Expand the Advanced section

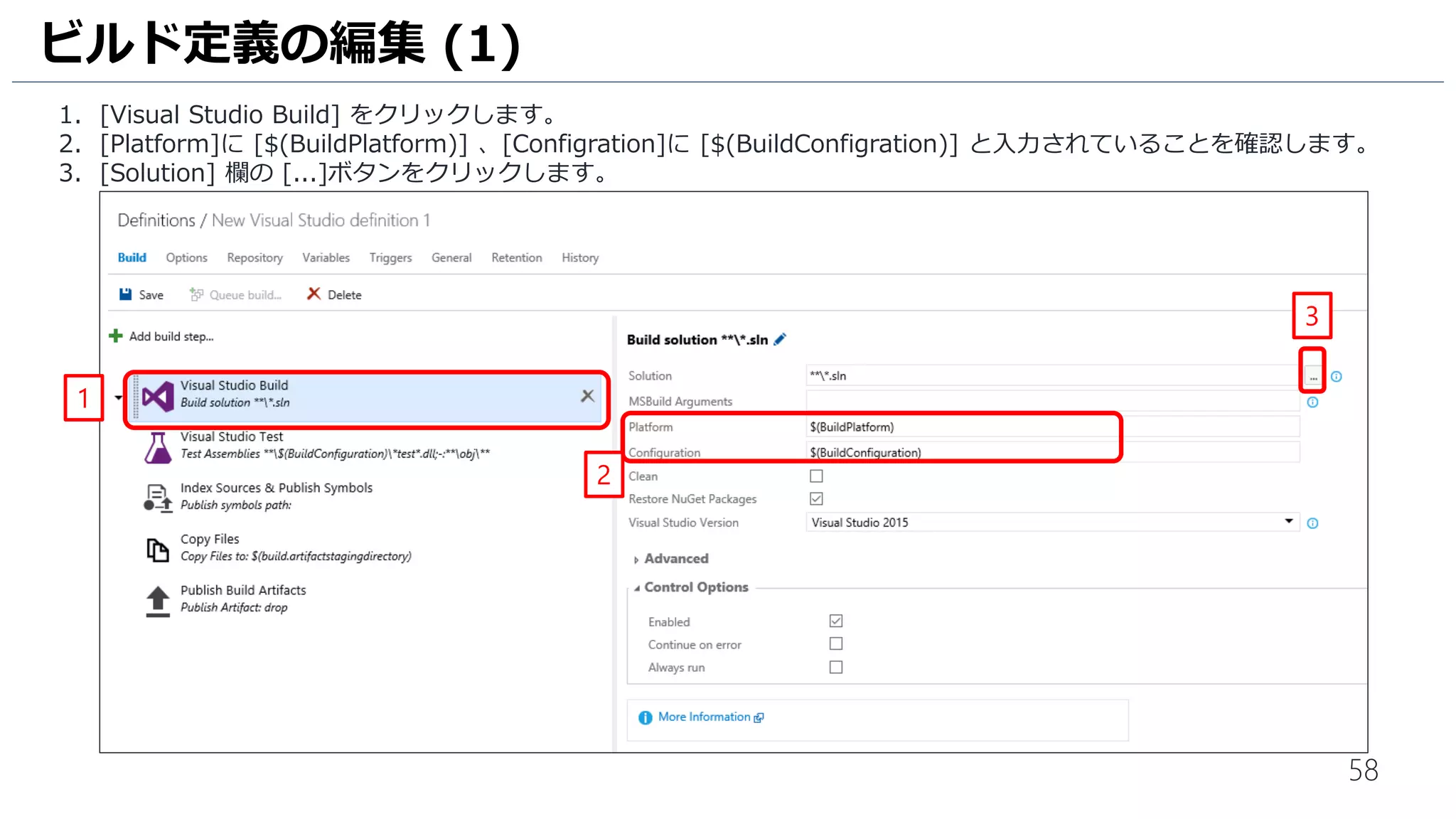tap(670, 559)
